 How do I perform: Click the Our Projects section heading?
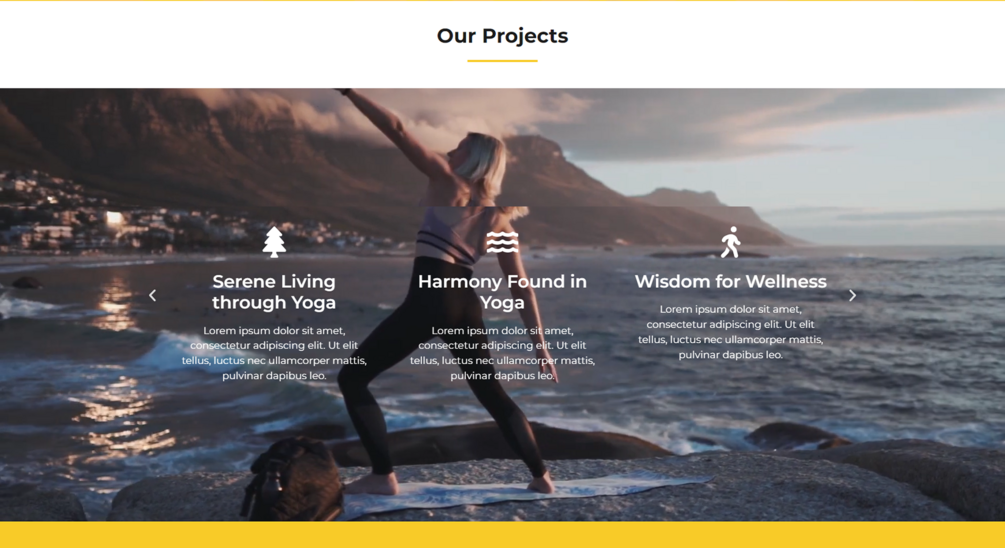(x=502, y=36)
